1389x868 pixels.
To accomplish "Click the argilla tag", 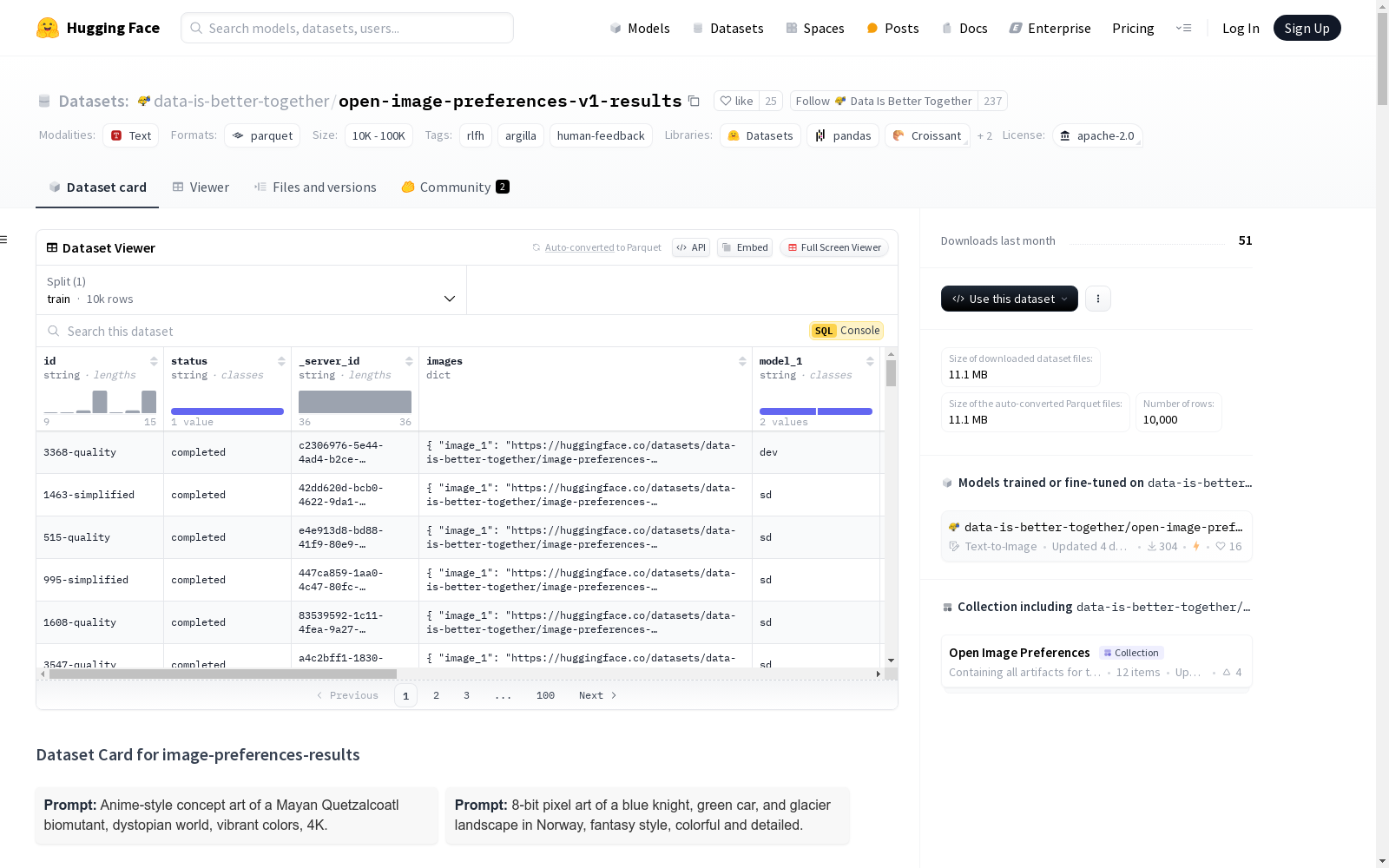I will [521, 135].
